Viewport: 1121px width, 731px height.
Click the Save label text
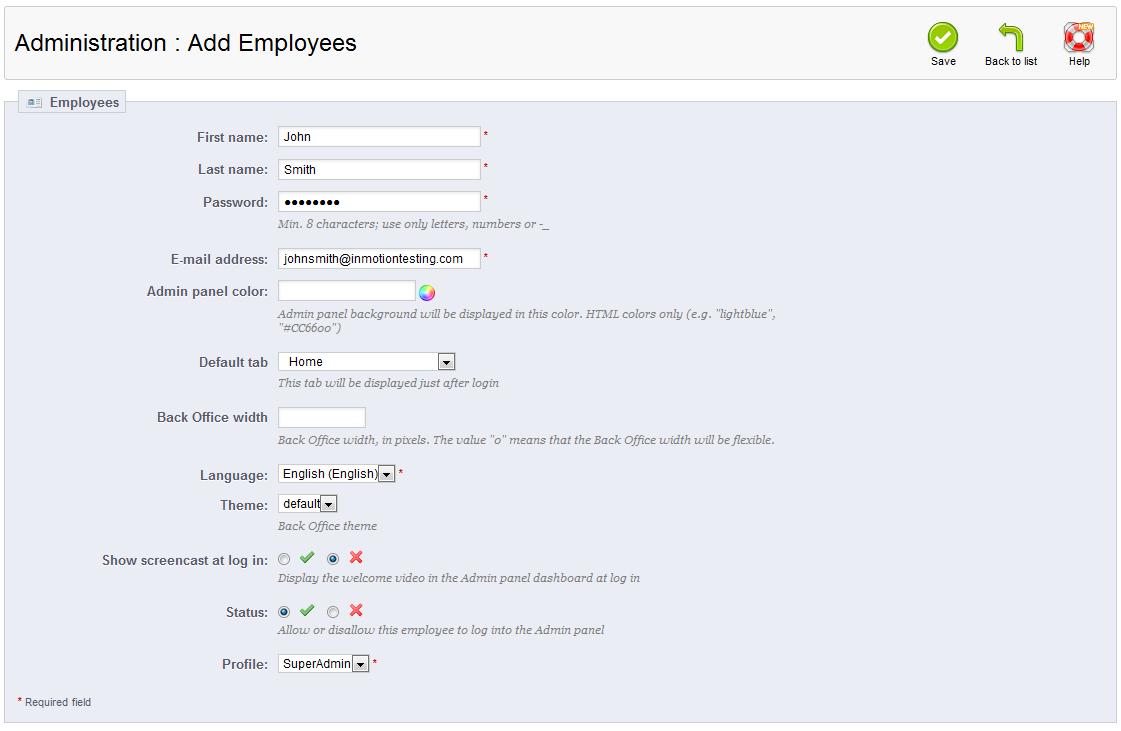point(943,62)
